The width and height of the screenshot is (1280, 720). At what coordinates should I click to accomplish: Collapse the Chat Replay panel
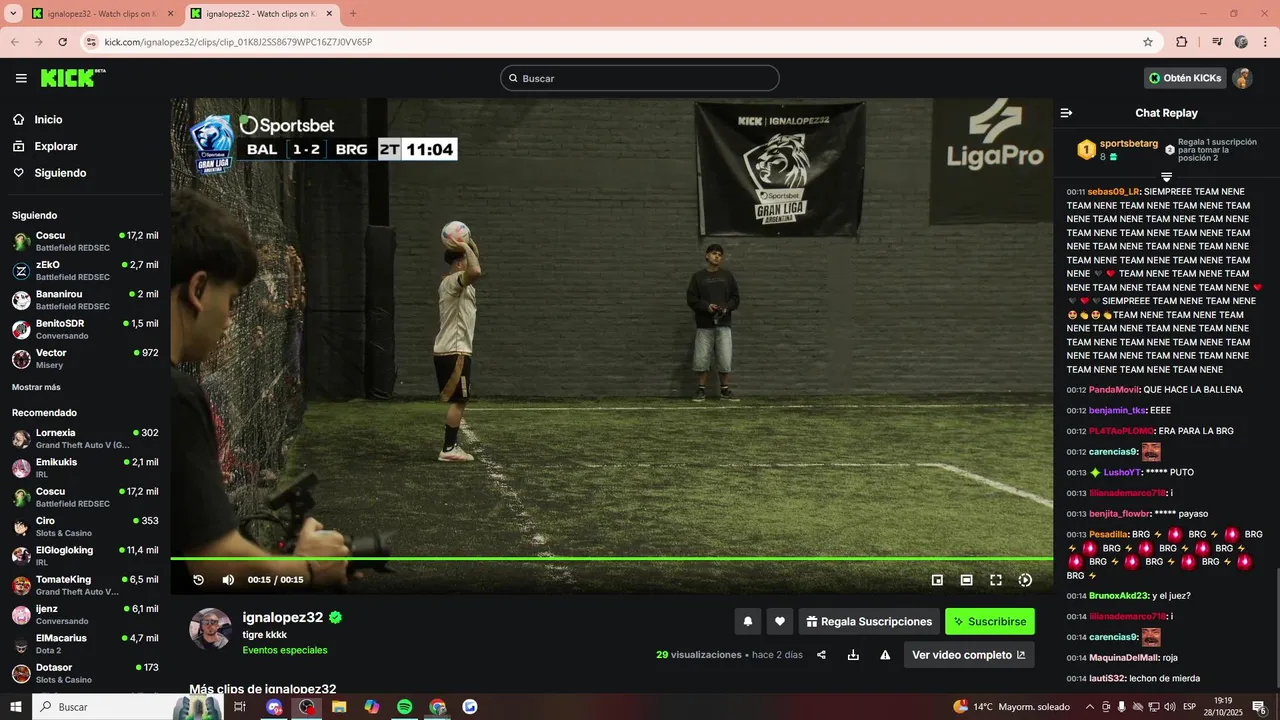point(1066,113)
